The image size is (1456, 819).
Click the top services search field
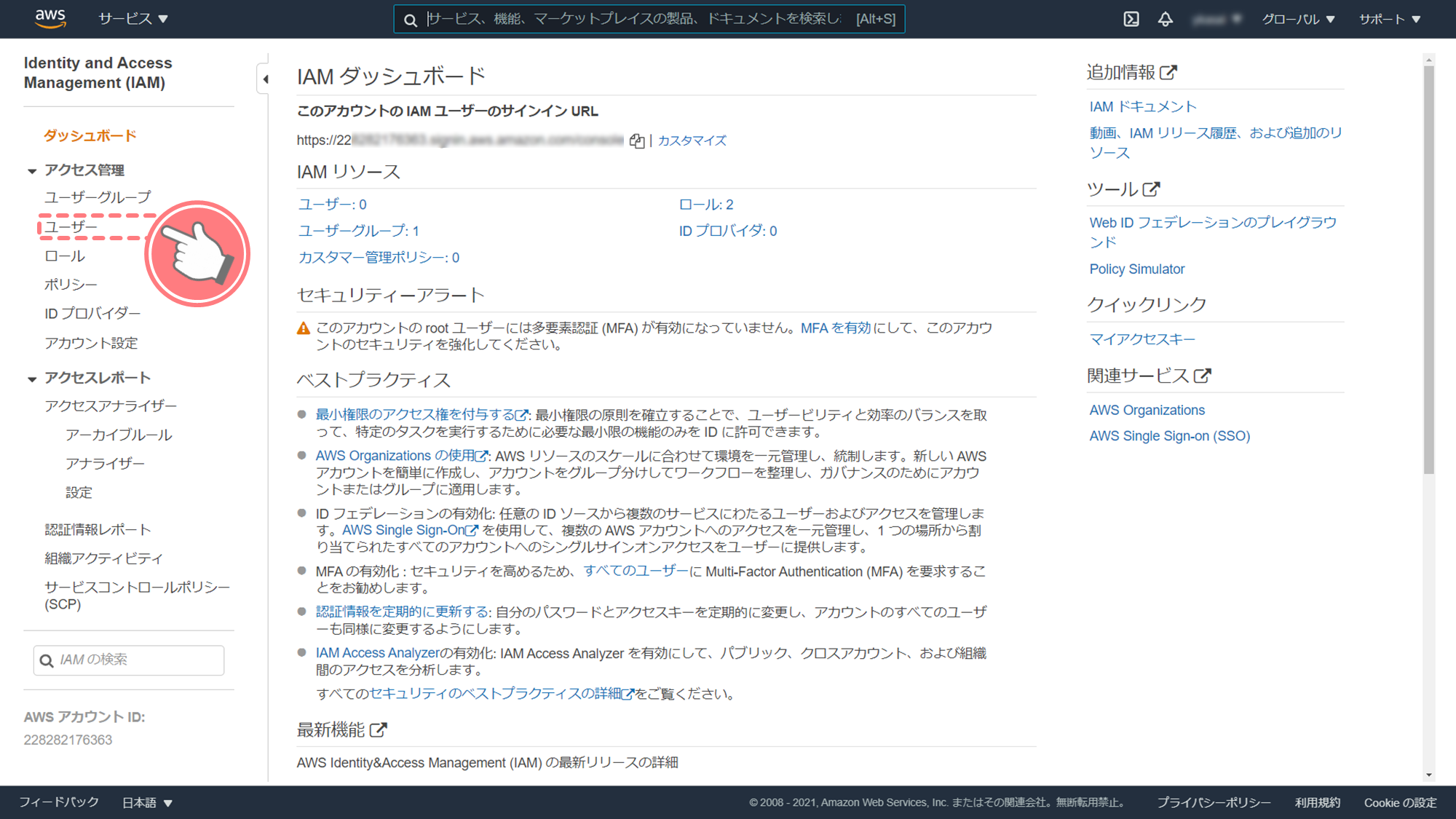(x=649, y=19)
